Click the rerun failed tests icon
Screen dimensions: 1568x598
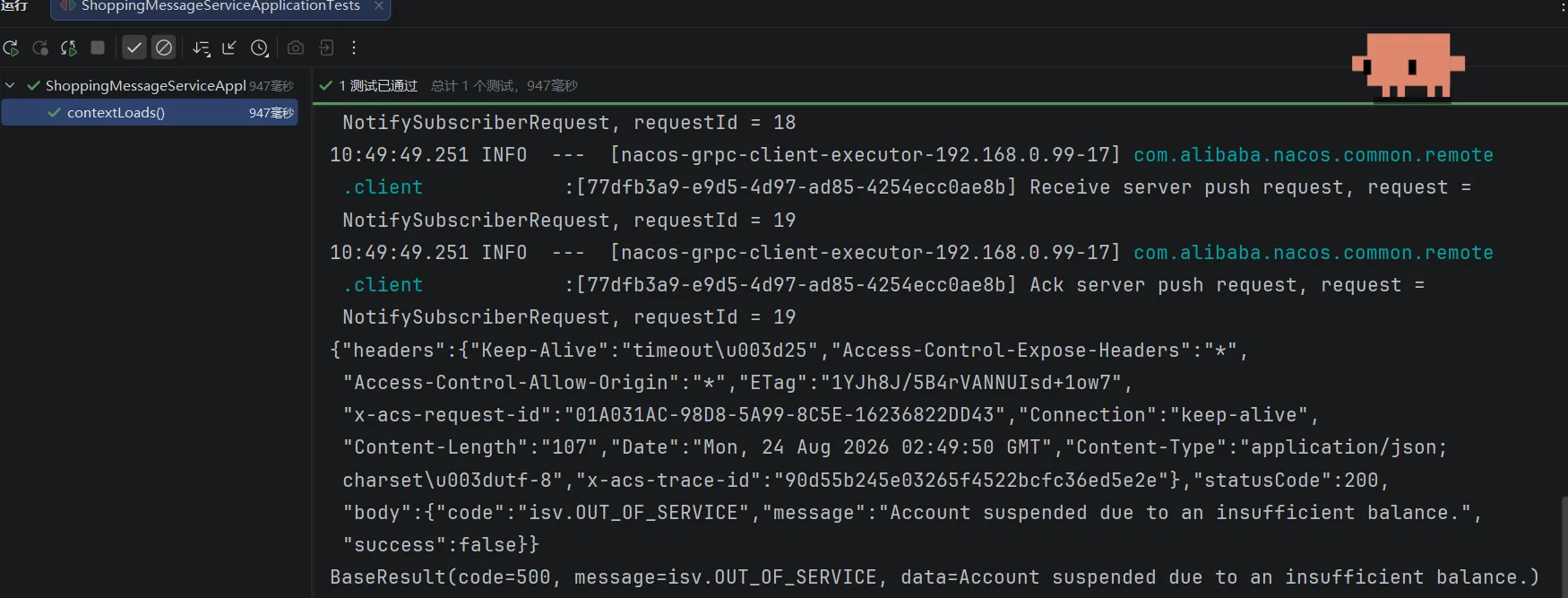(x=40, y=48)
